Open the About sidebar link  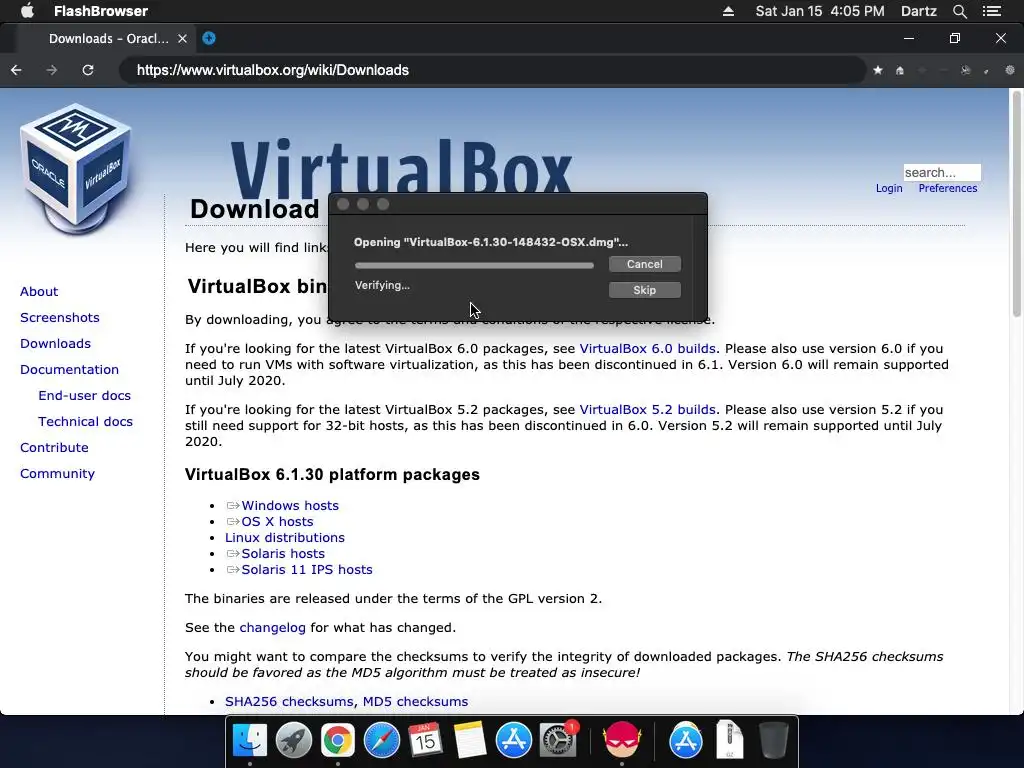(39, 291)
